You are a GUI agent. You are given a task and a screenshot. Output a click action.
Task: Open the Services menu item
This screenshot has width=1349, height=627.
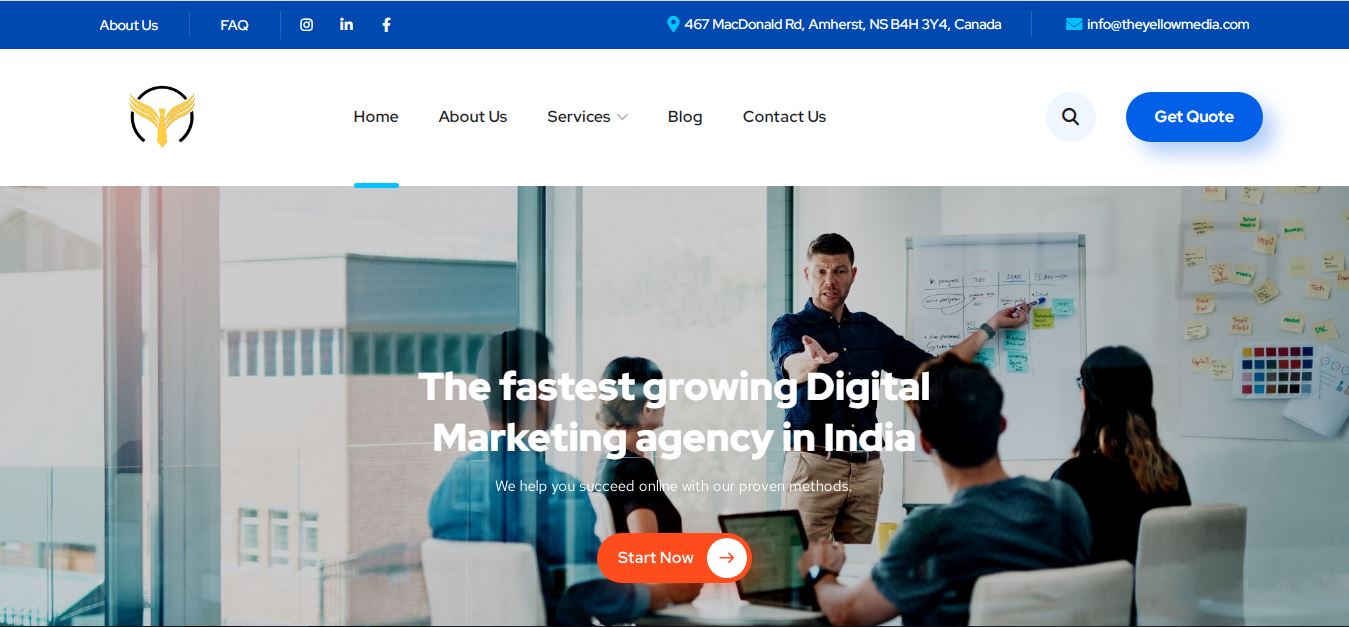click(x=579, y=117)
